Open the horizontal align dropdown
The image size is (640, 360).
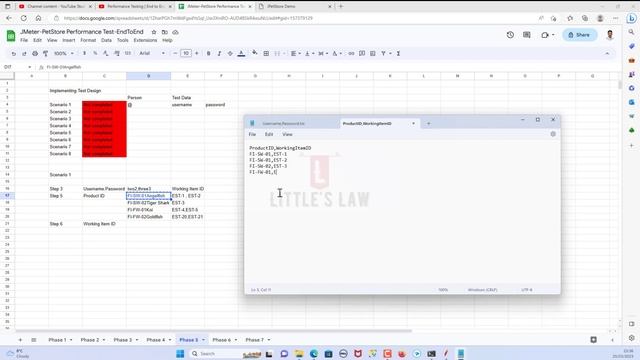pos(296,53)
